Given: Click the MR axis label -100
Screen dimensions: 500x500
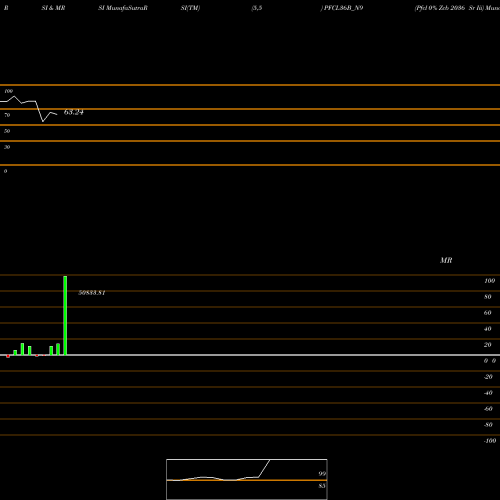Looking at the screenshot, I should [x=490, y=441].
